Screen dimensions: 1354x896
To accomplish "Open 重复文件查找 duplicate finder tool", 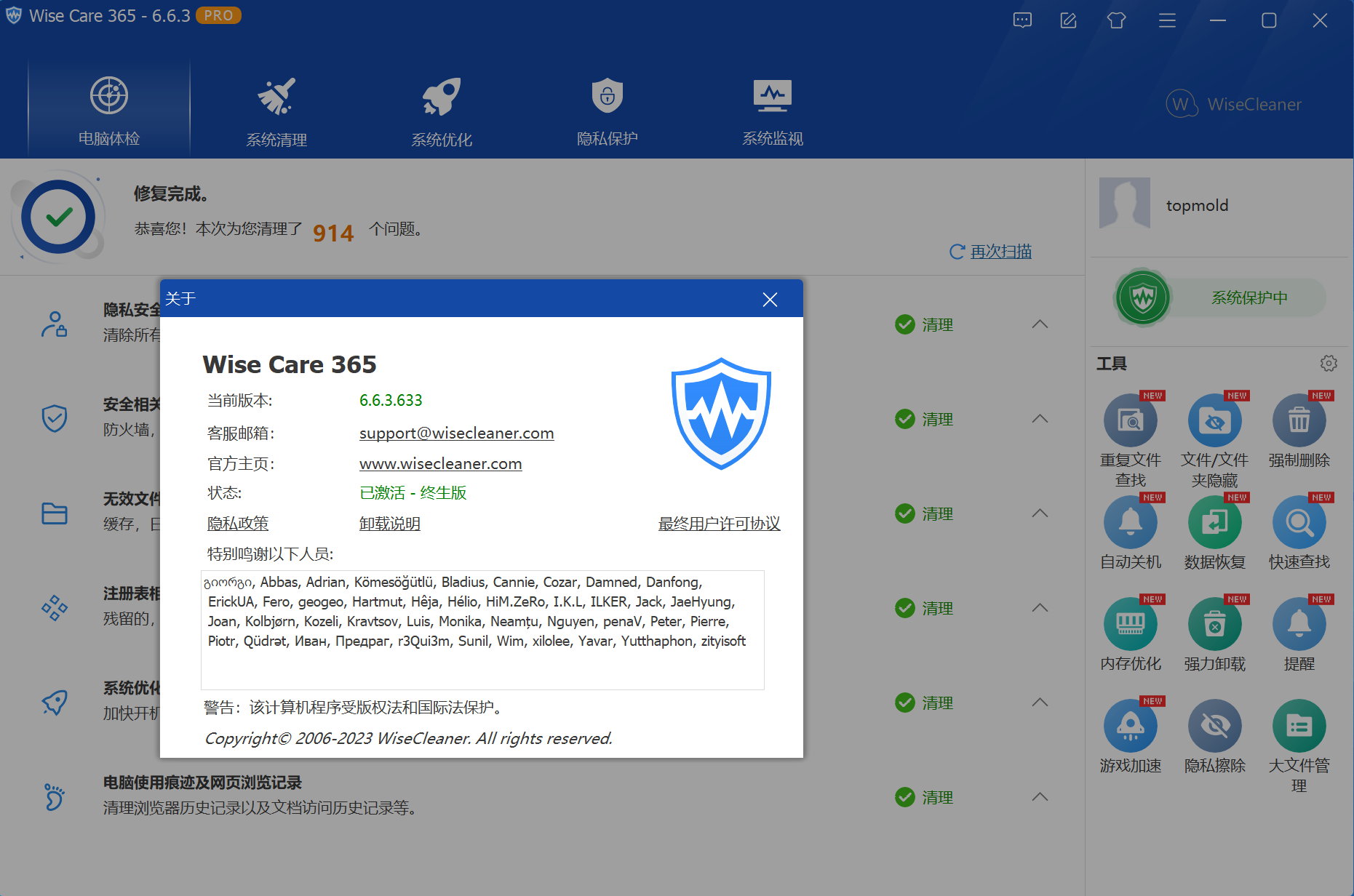I will click(x=1131, y=440).
